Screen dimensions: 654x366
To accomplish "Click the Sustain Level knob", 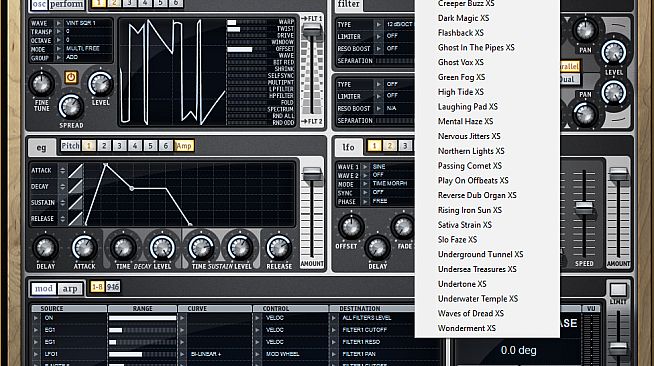I will tap(240, 248).
